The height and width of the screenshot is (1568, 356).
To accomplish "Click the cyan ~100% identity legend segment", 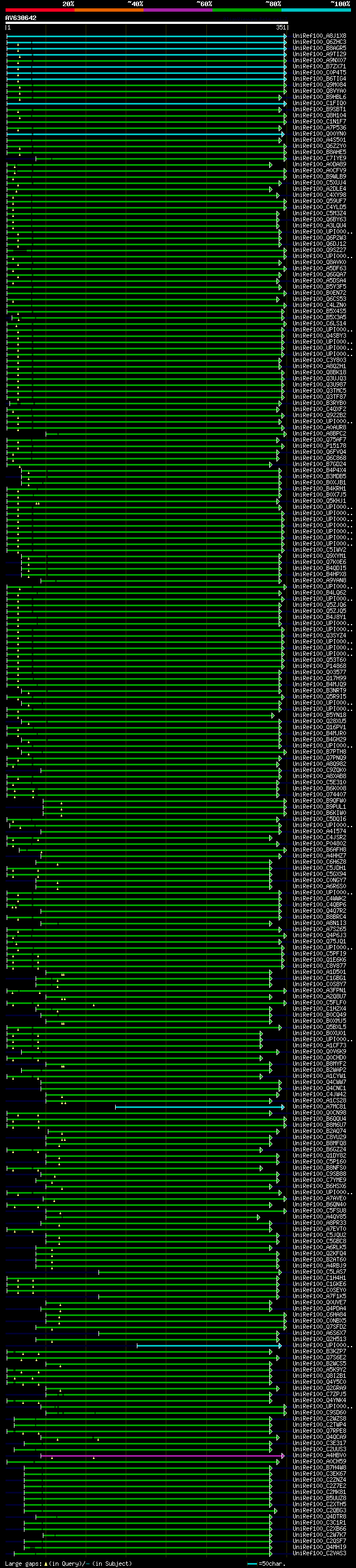I will click(316, 10).
